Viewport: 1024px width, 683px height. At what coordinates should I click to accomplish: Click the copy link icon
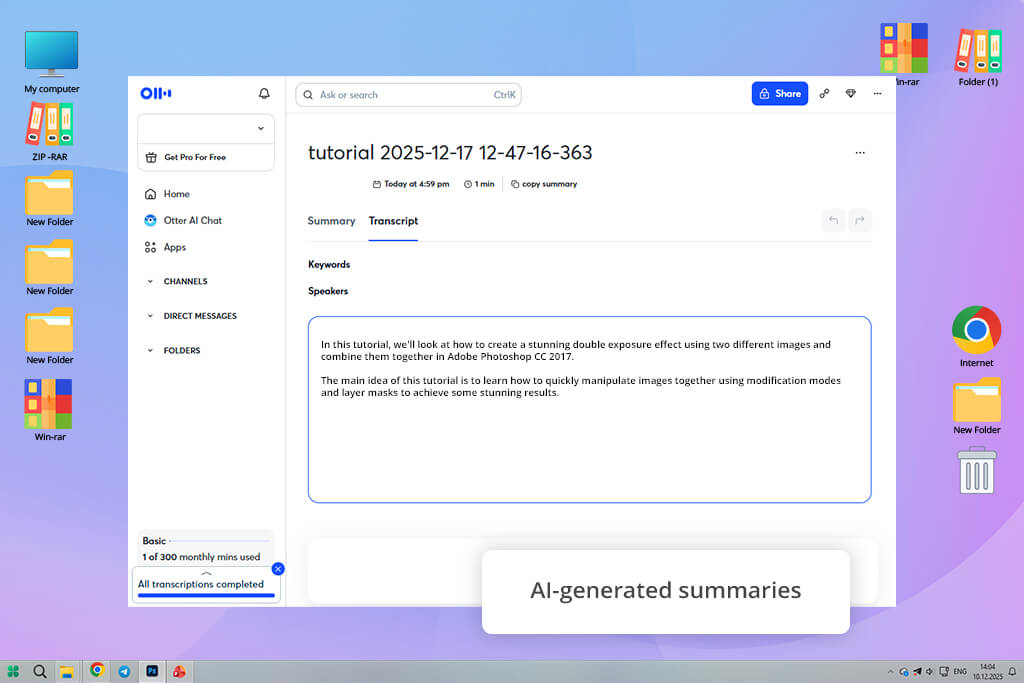[824, 93]
